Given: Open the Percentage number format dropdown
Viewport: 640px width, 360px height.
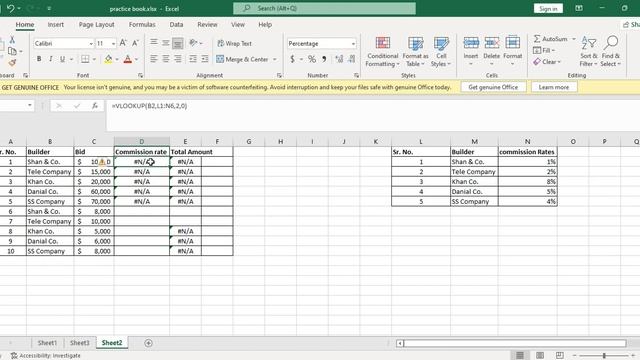Looking at the screenshot, I should coord(353,43).
